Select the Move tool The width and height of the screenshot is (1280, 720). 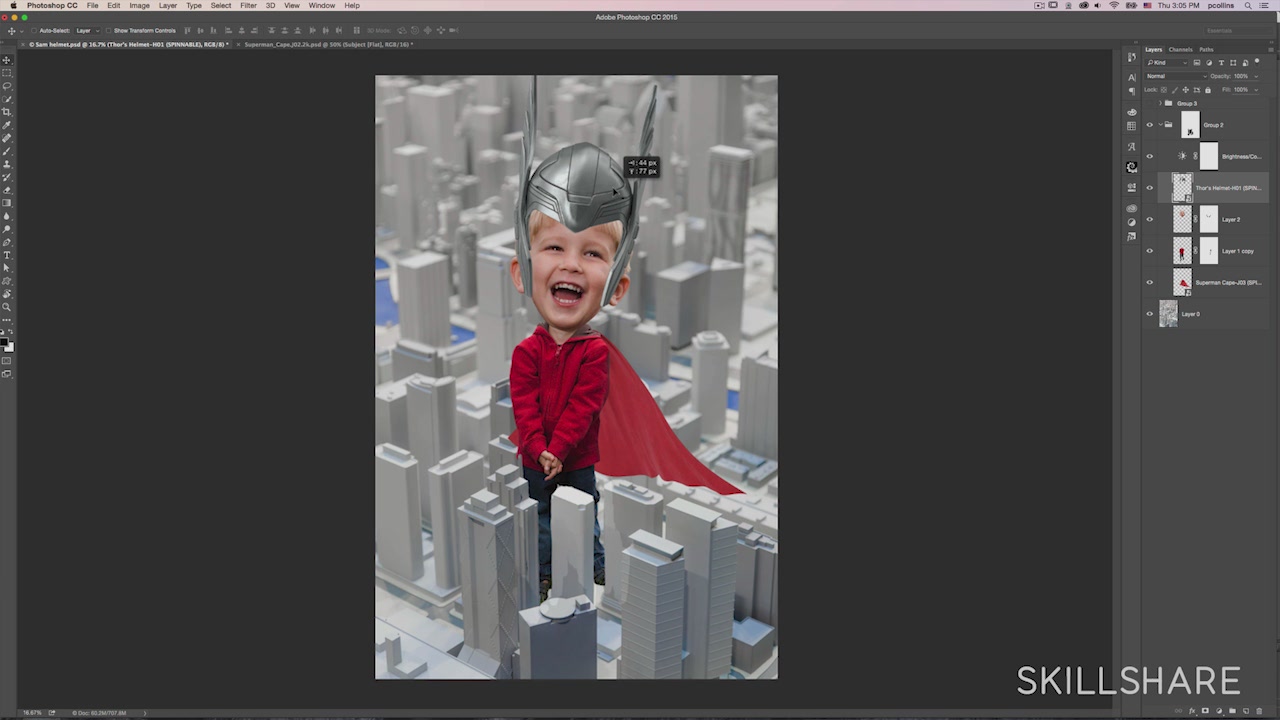7,60
